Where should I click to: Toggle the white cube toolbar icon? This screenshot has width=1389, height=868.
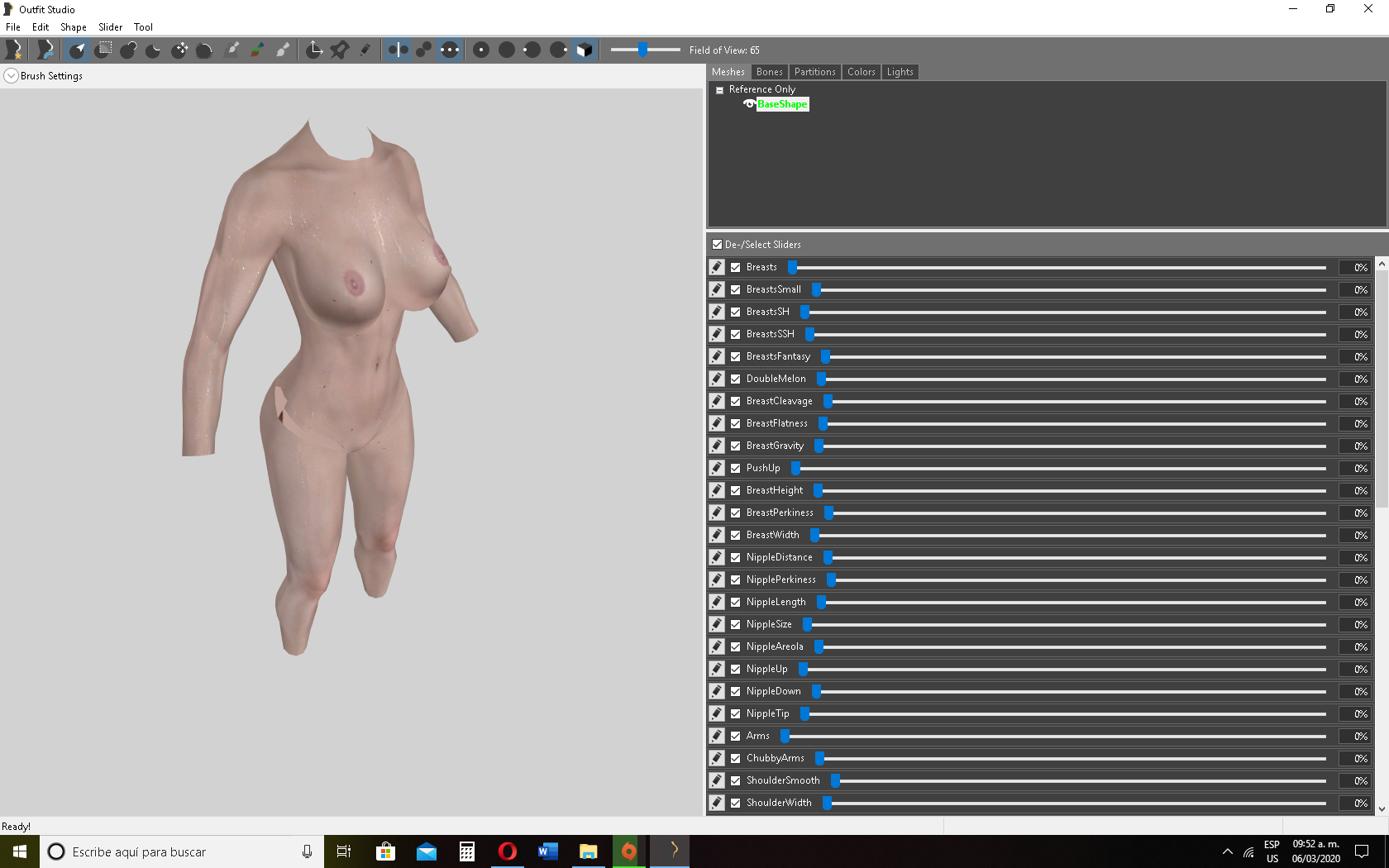584,50
